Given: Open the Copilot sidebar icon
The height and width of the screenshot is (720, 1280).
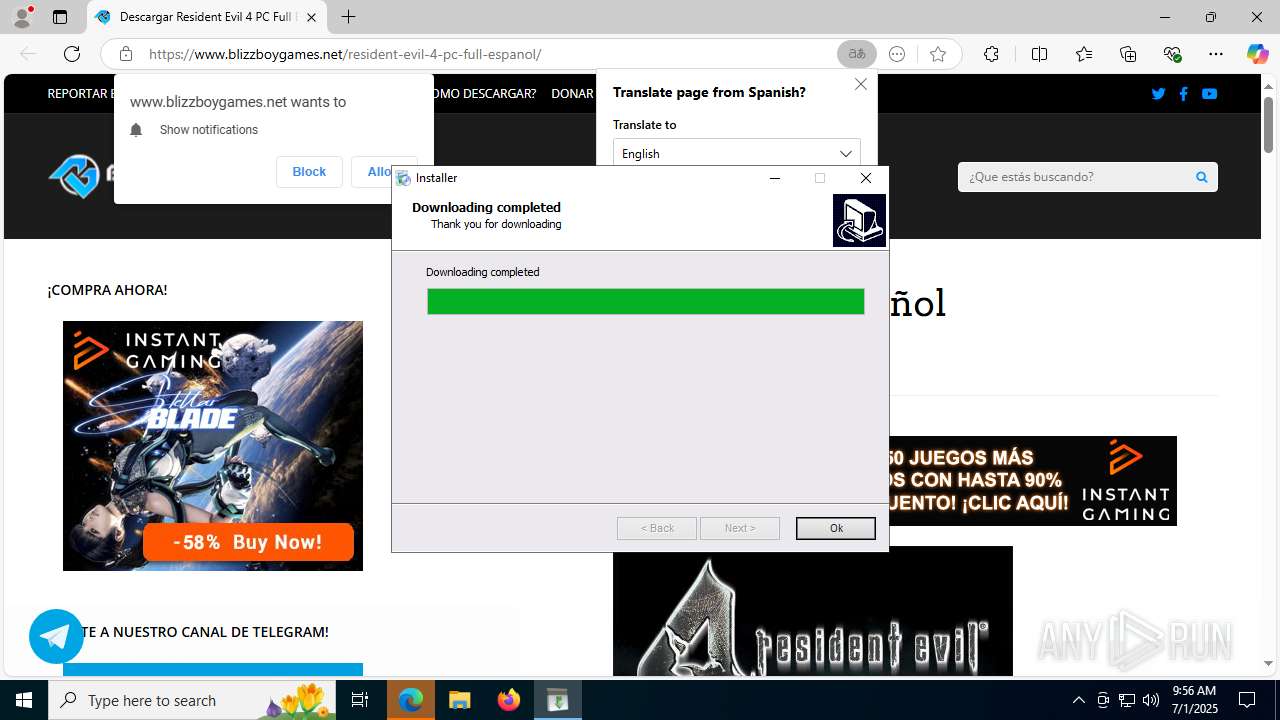Looking at the screenshot, I should pyautogui.click(x=1257, y=54).
